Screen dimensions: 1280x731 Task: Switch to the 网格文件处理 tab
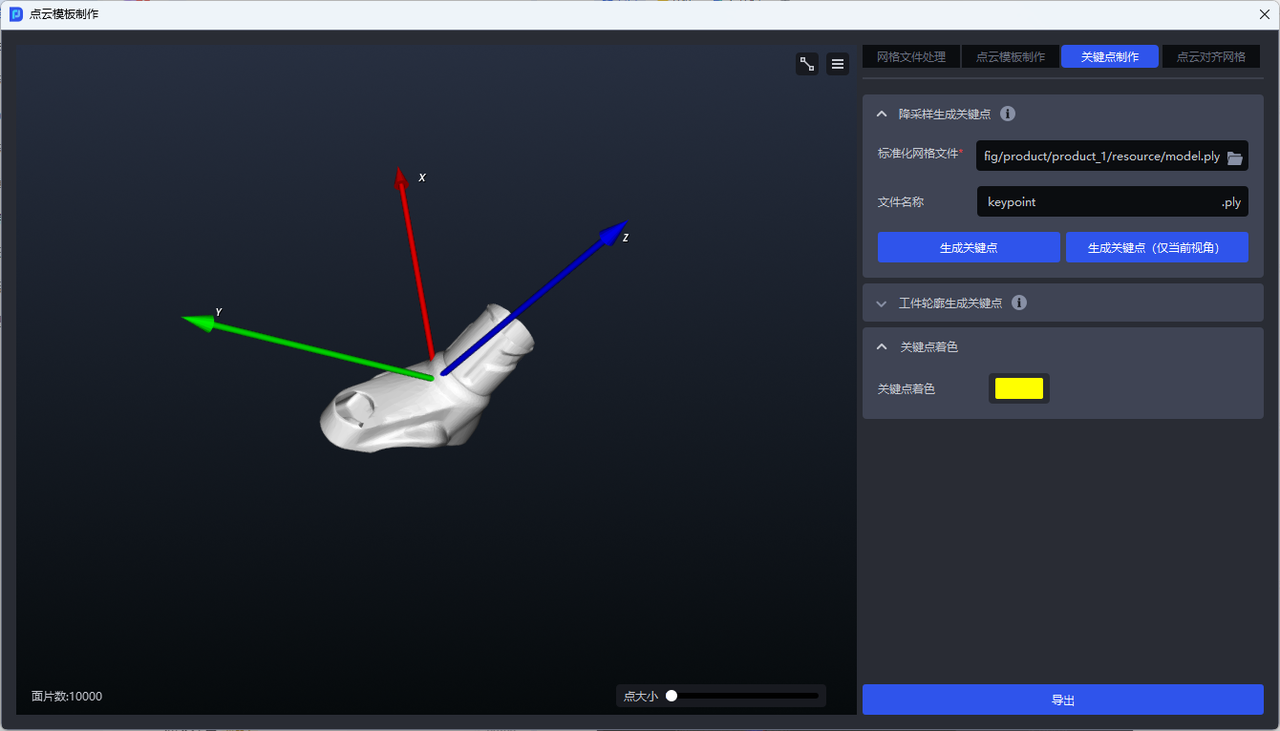(x=911, y=57)
